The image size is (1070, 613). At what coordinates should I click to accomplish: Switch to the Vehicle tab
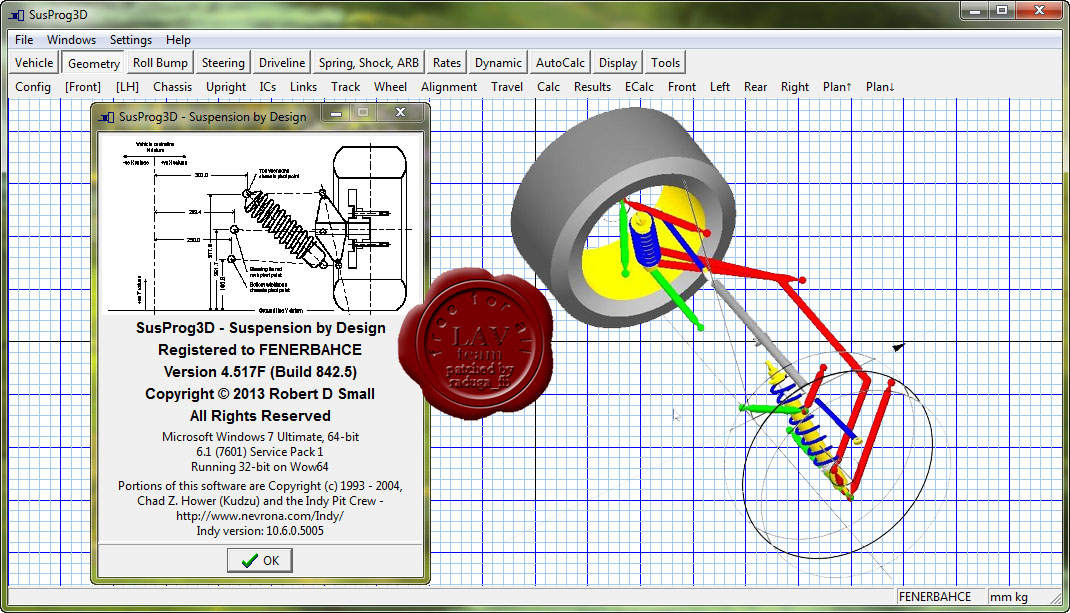(33, 63)
